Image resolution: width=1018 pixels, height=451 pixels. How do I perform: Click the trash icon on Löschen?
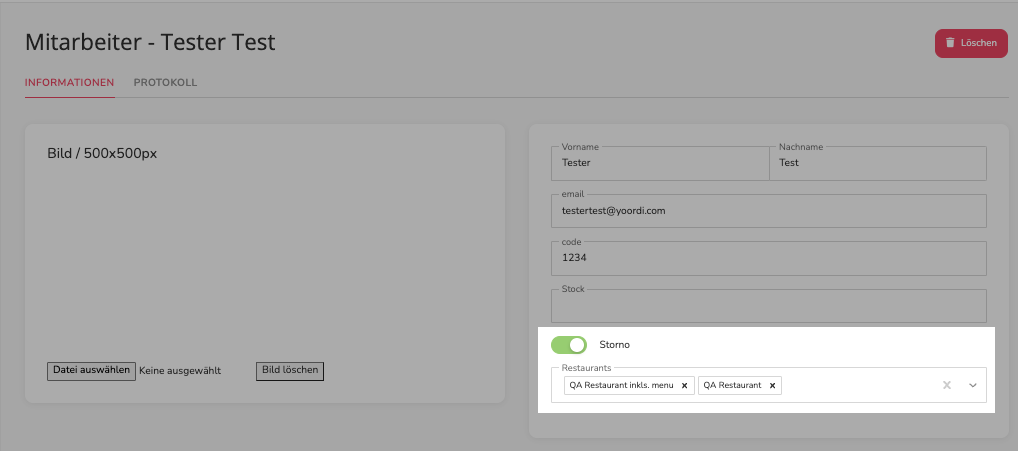(x=950, y=43)
